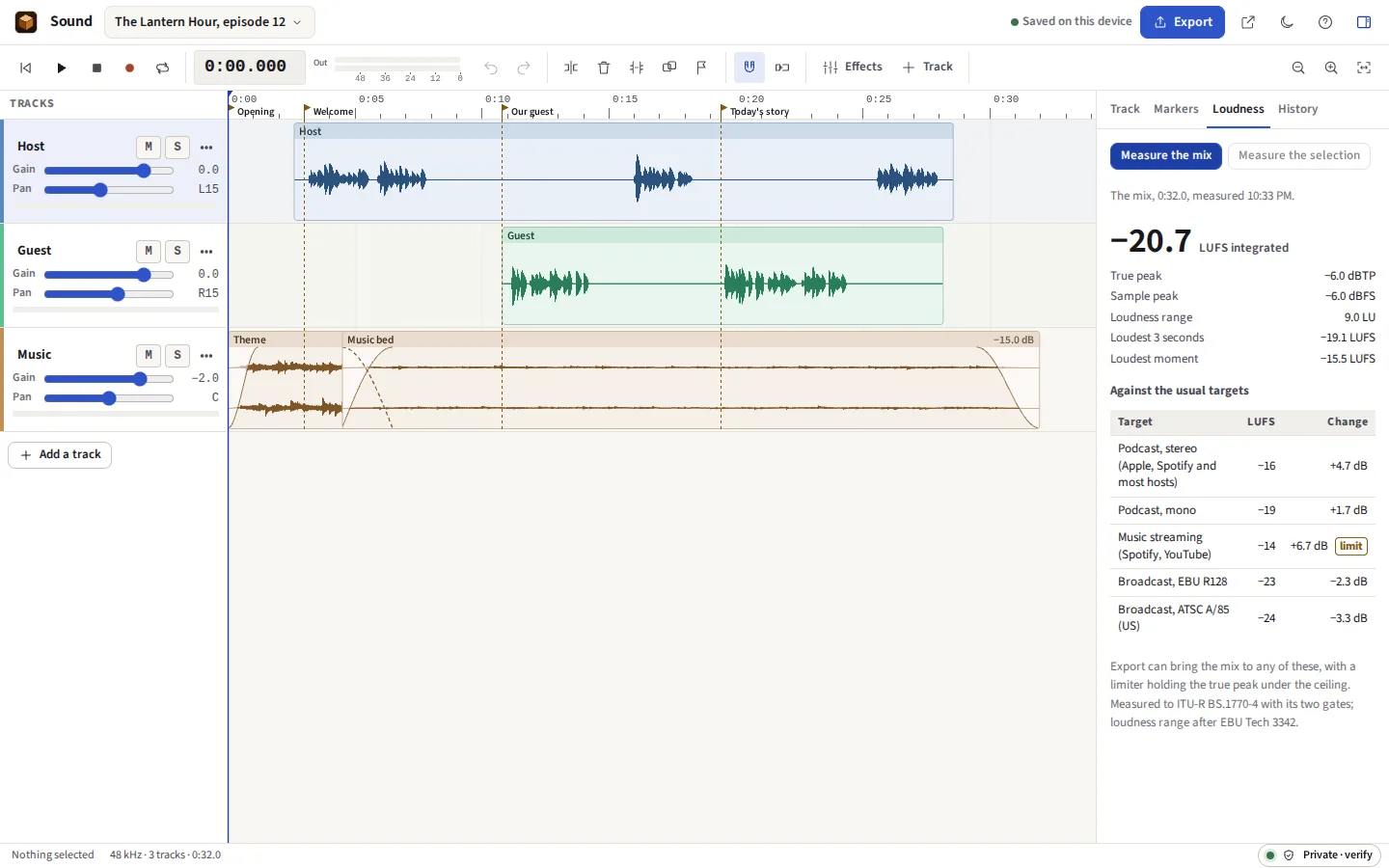Toggle loop playback
This screenshot has height=868, width=1389.
coord(162,68)
